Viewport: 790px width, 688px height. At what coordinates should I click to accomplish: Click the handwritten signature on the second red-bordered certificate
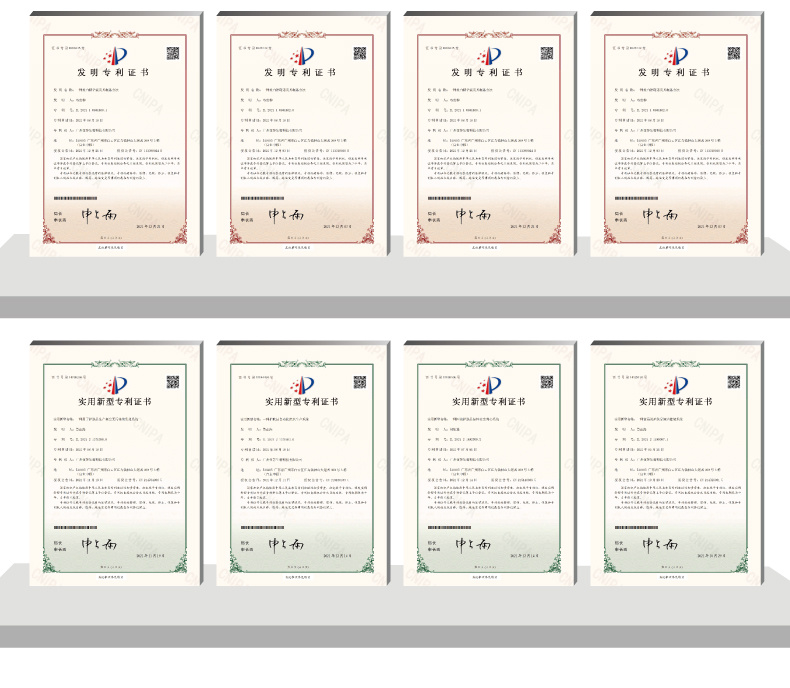click(x=286, y=216)
